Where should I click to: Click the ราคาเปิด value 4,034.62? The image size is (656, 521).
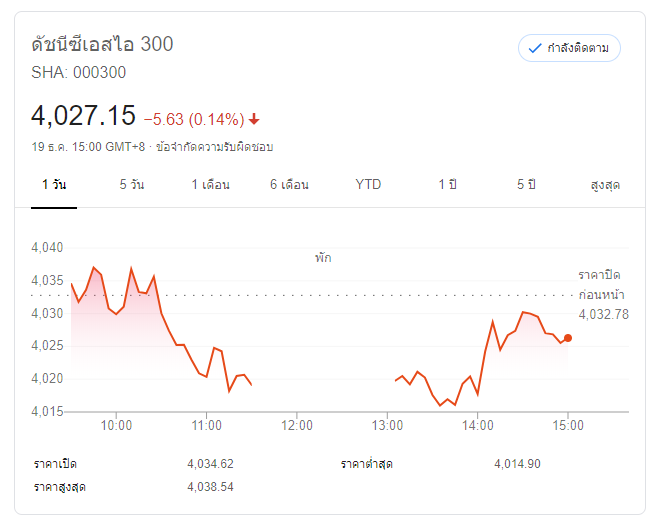pos(210,464)
